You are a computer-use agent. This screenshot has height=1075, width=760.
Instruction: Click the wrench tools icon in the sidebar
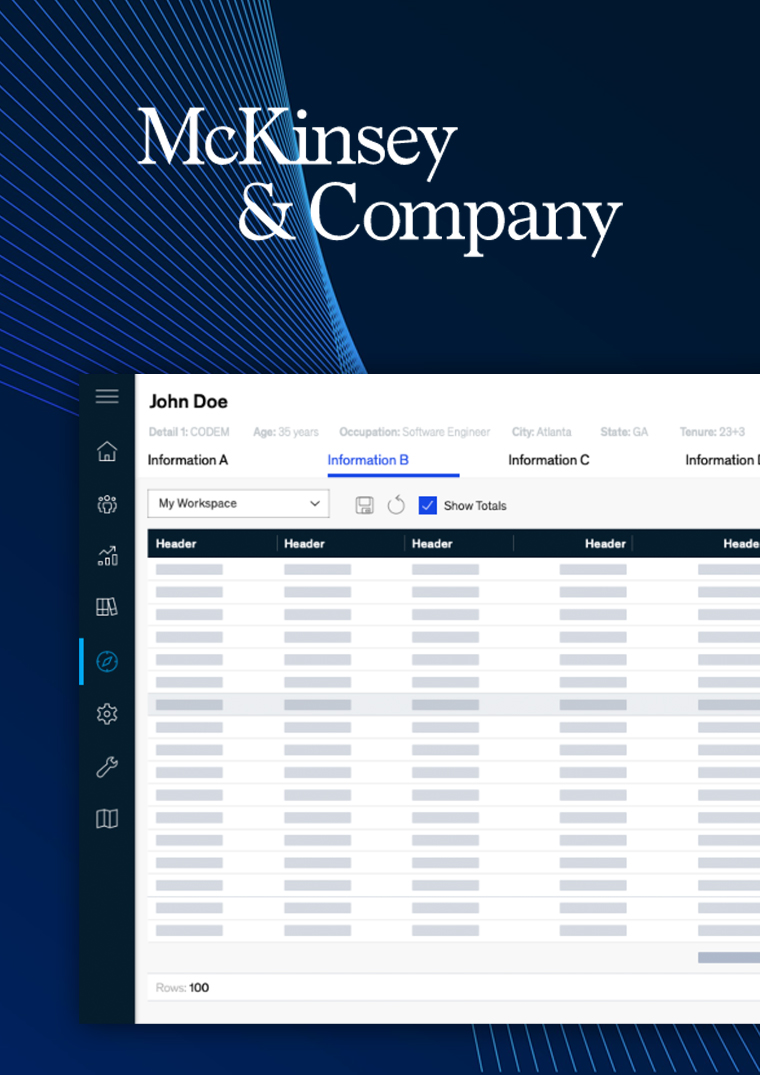tap(107, 767)
